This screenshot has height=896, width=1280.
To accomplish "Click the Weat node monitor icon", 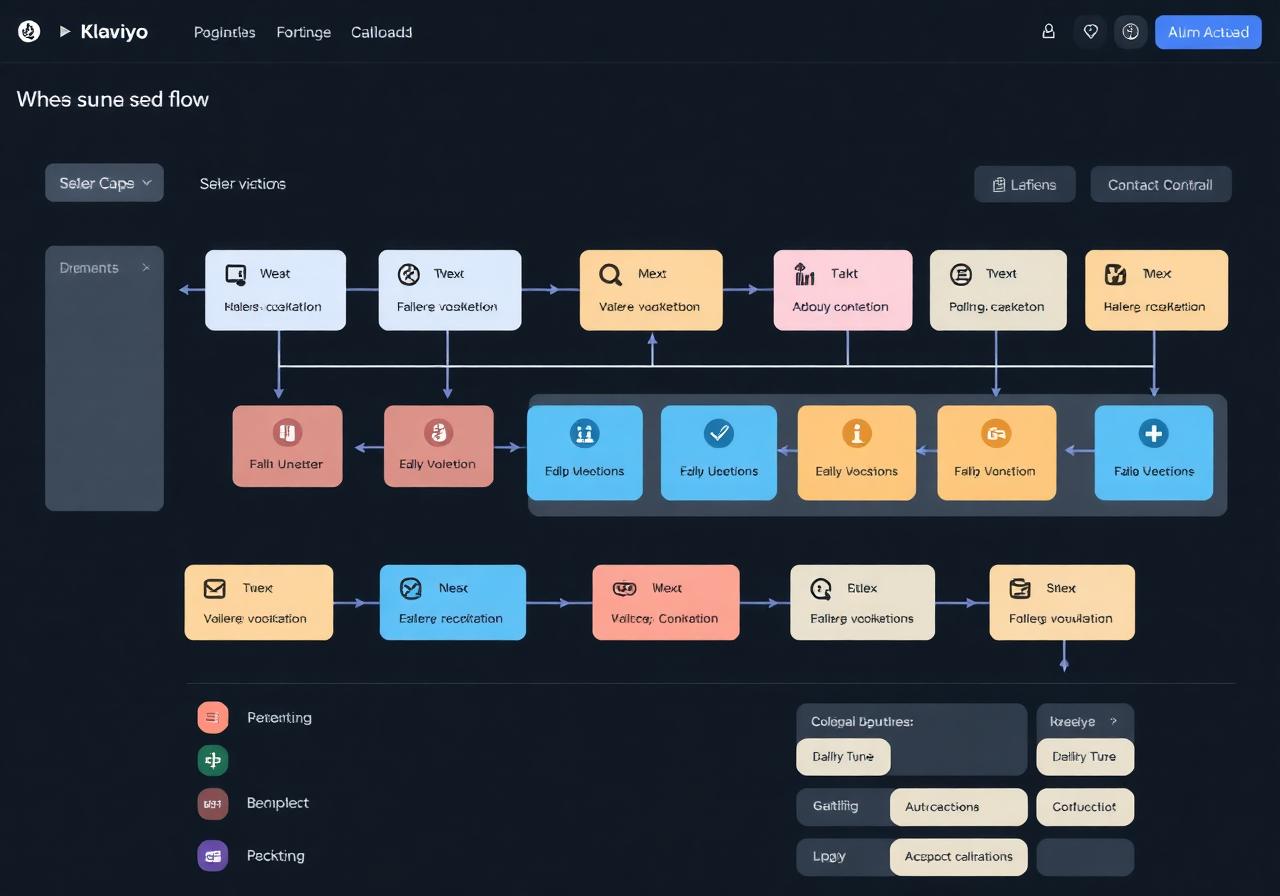I will [236, 274].
